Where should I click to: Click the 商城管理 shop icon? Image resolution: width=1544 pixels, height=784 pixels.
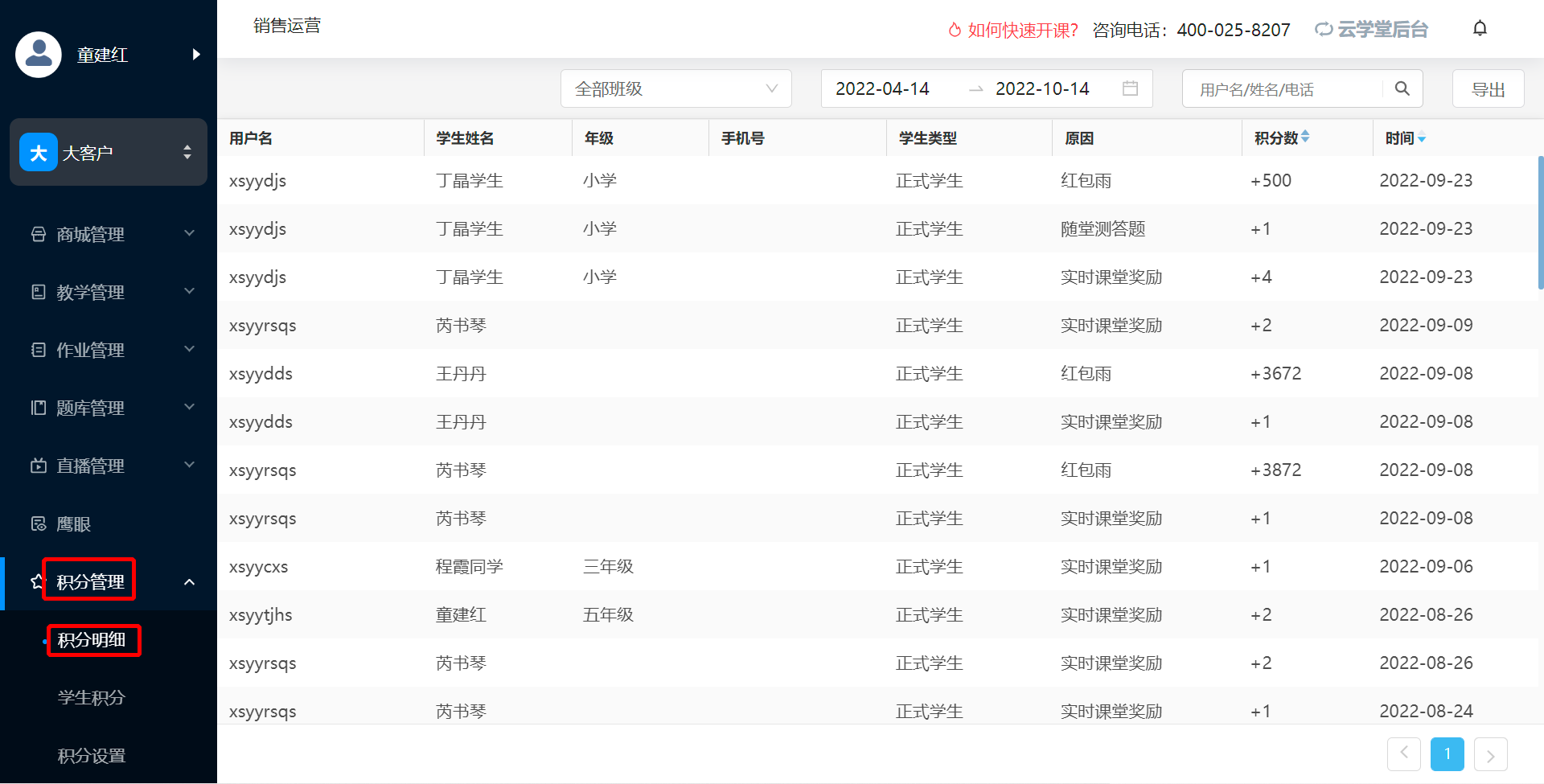pos(39,234)
